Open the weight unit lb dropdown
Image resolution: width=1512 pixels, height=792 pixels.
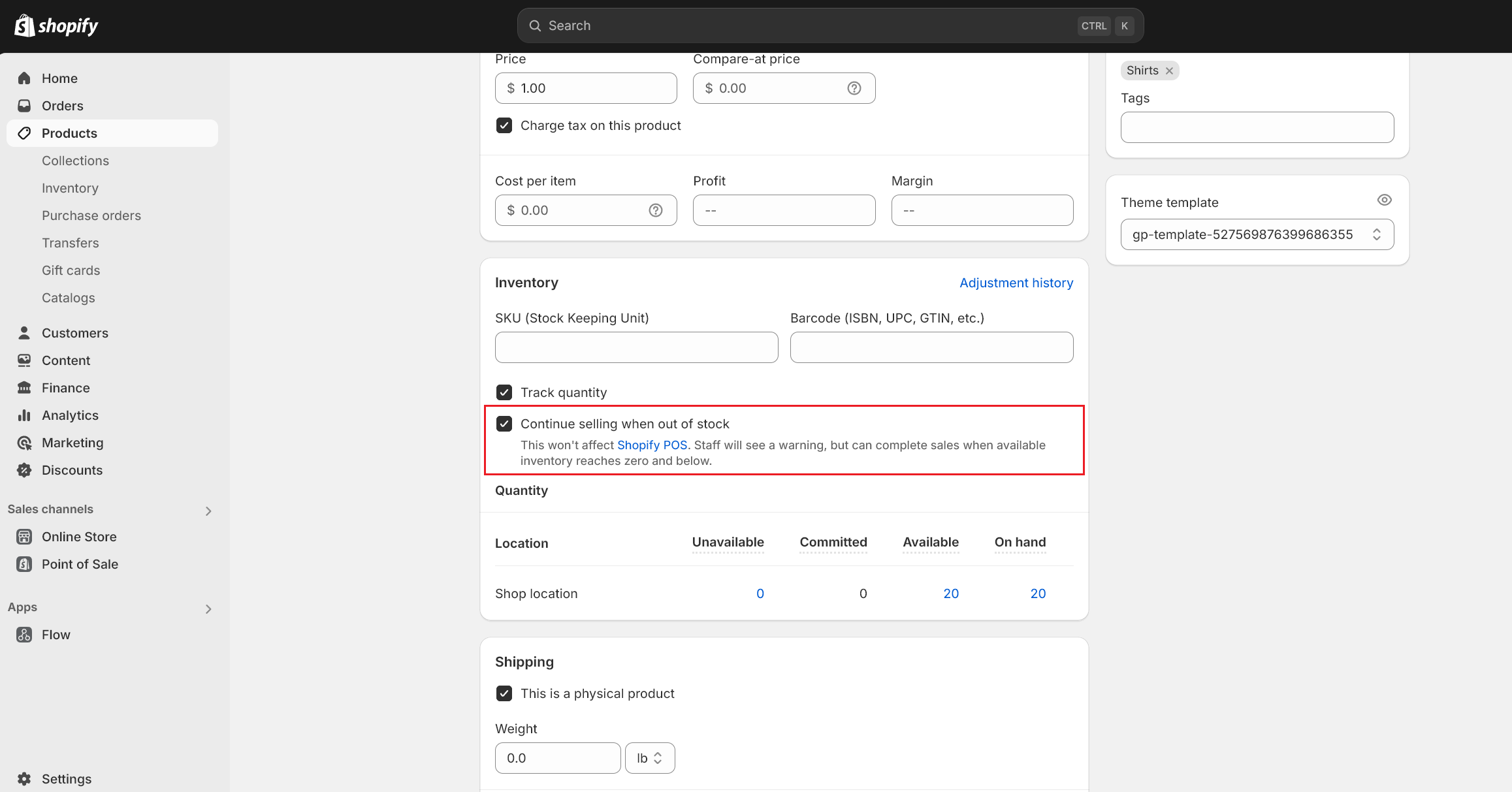649,758
